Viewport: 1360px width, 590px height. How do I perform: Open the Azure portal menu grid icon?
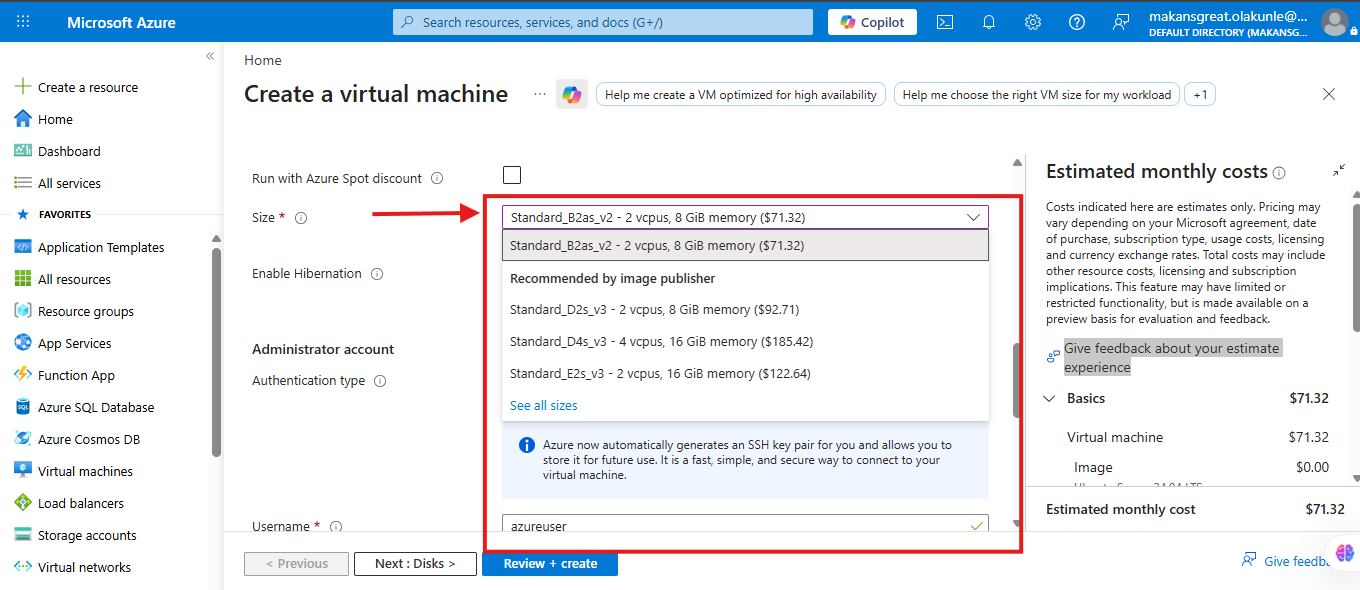23,22
